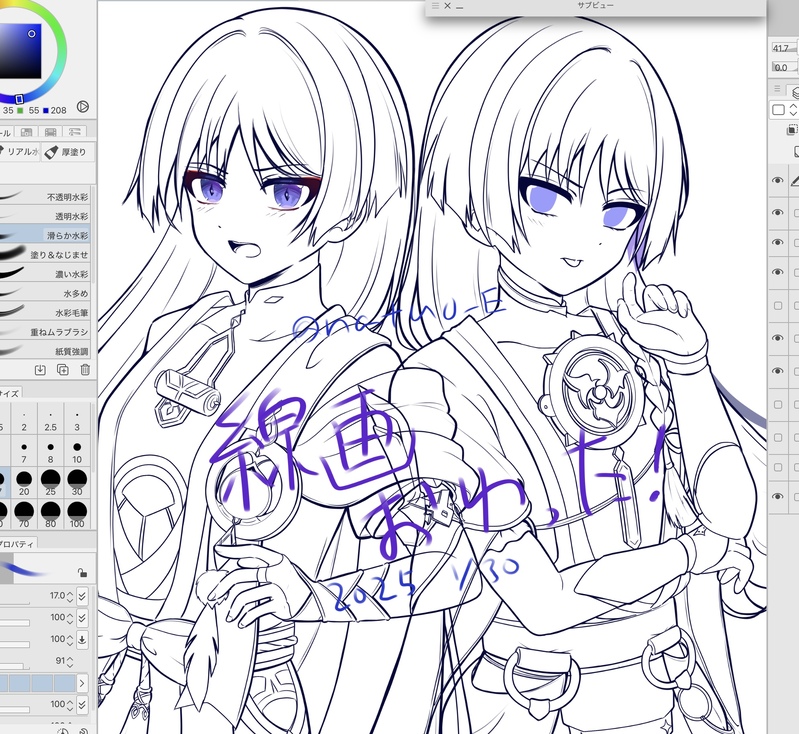
Task: Choose brush size preset 10
Action: (x=77, y=452)
